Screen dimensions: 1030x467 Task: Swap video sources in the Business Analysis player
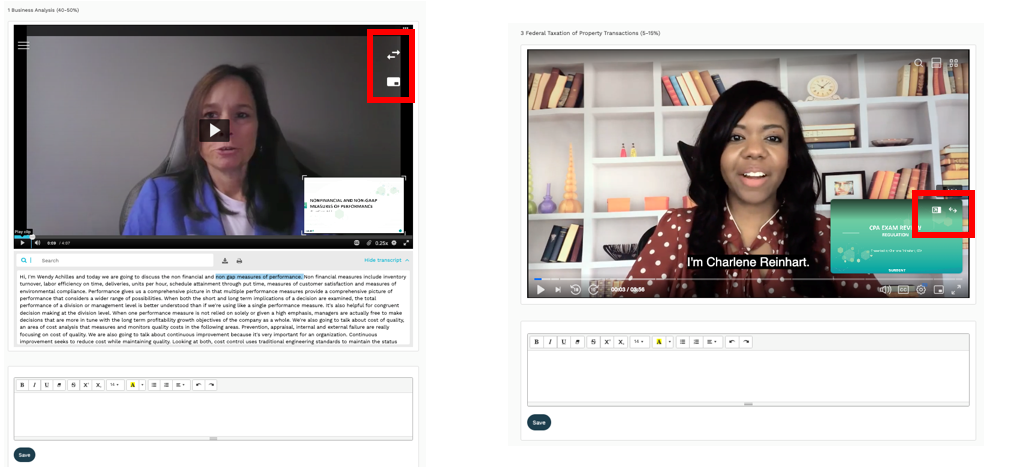pyautogui.click(x=393, y=55)
